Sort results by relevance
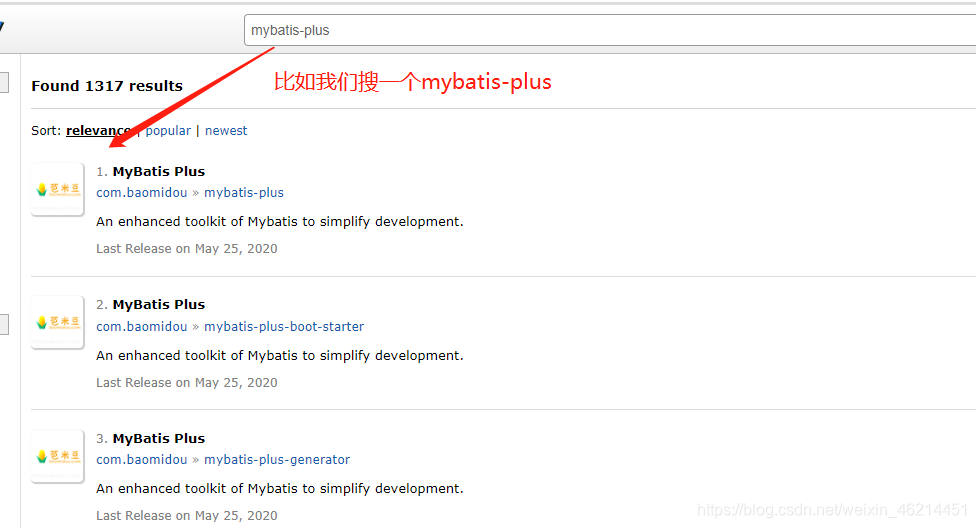Viewport: 976px width, 528px height. 99,131
